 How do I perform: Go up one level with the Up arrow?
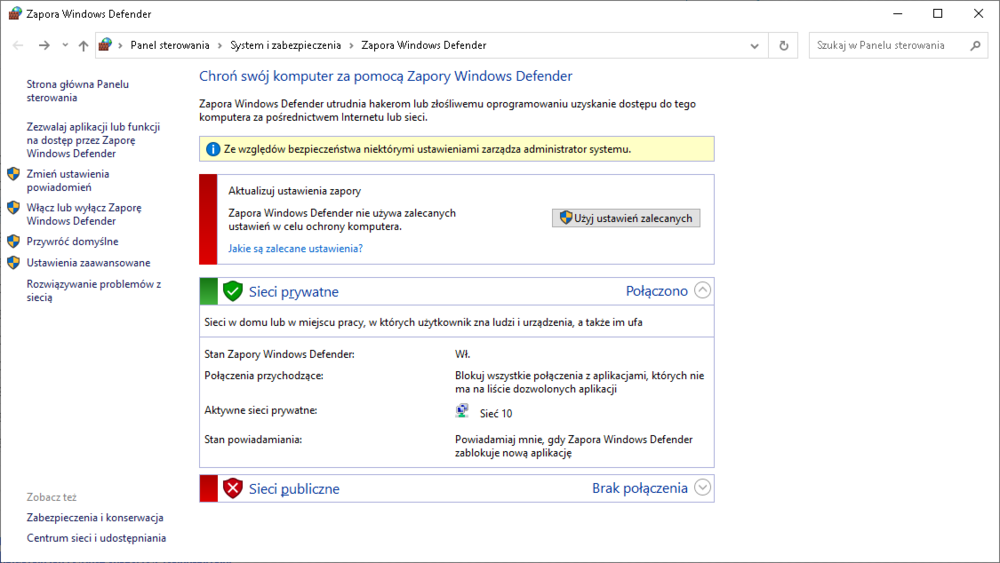tap(84, 45)
